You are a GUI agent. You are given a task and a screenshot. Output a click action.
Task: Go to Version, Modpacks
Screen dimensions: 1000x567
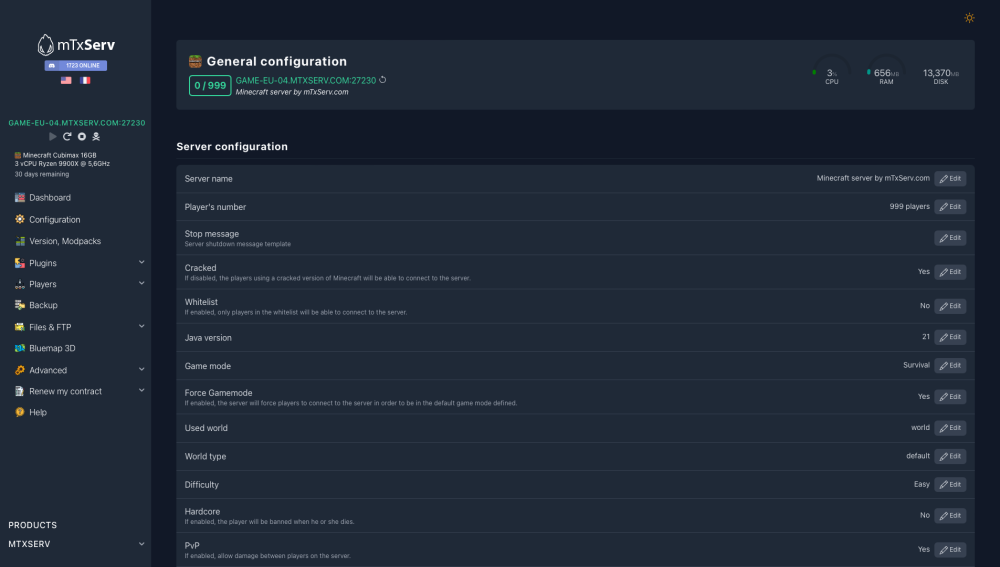tap(64, 241)
